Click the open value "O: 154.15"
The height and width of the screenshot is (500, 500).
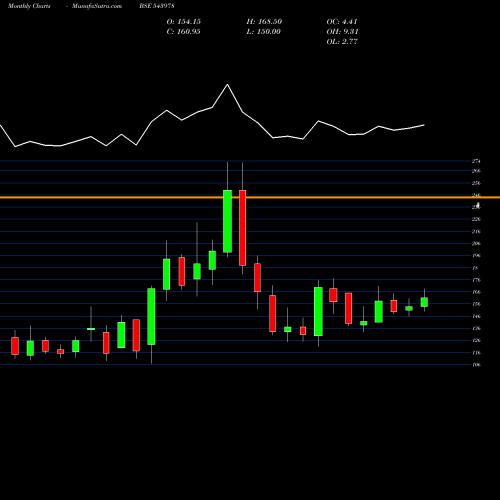point(184,22)
